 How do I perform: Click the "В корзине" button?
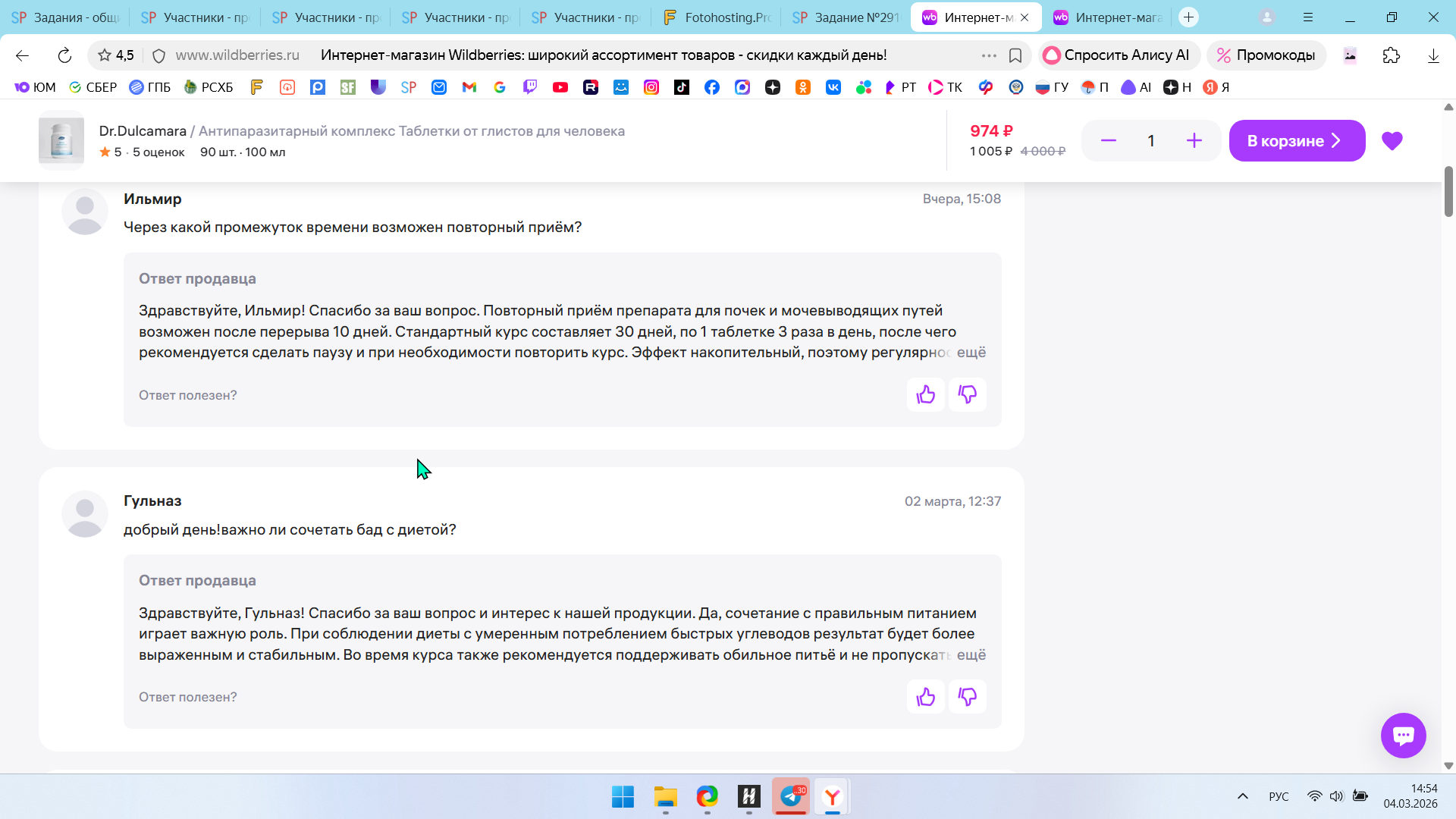[1296, 141]
